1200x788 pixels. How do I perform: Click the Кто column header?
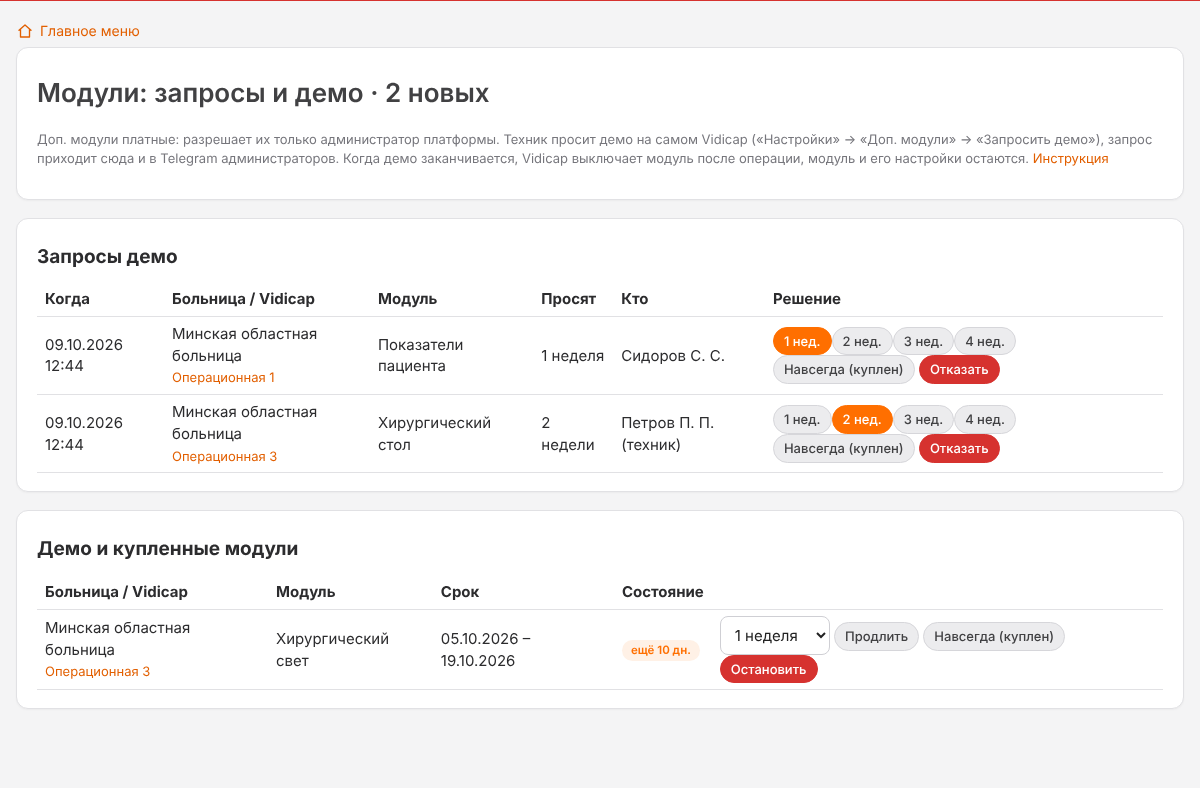pyautogui.click(x=634, y=299)
